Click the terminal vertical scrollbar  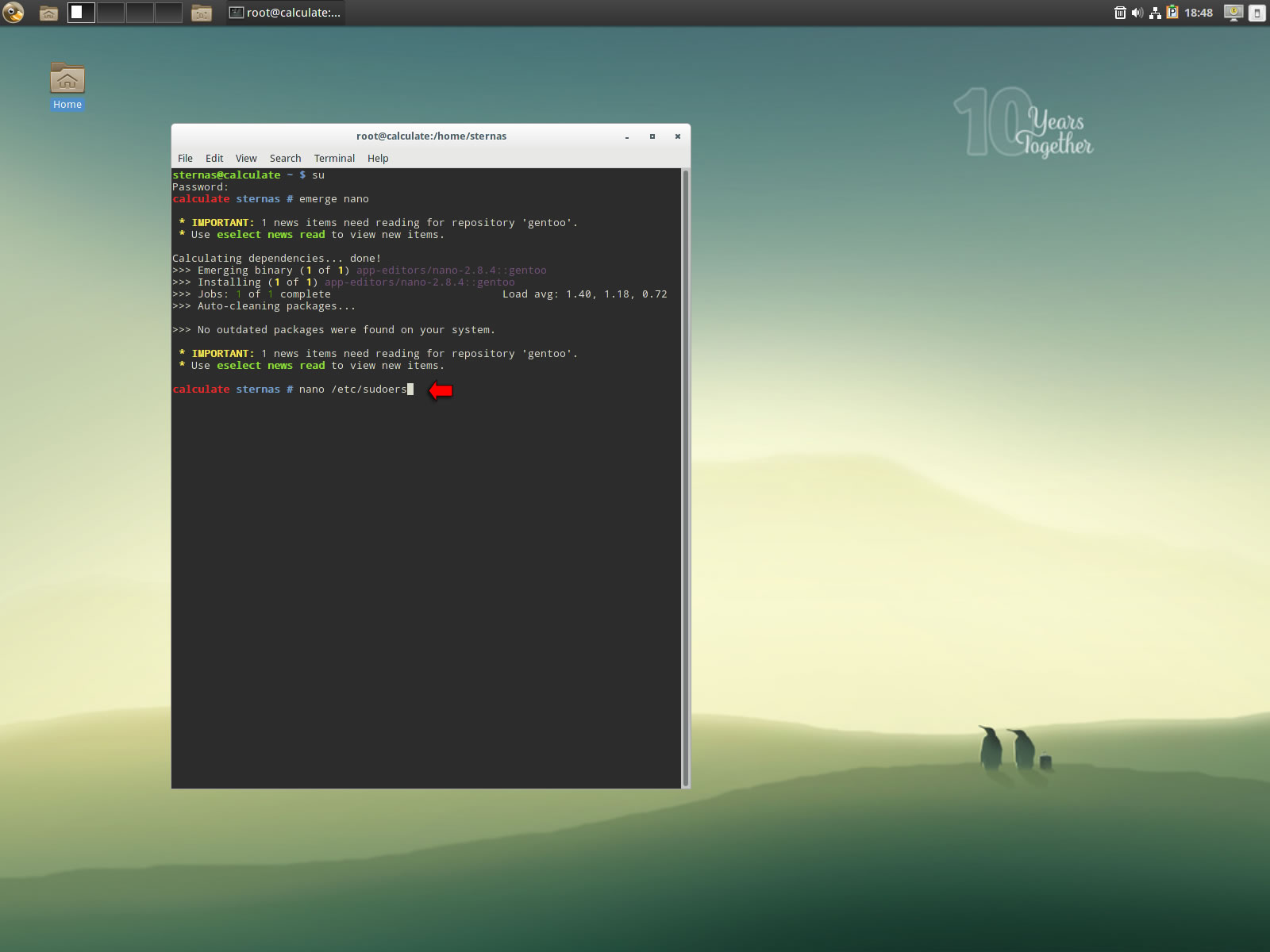click(686, 478)
